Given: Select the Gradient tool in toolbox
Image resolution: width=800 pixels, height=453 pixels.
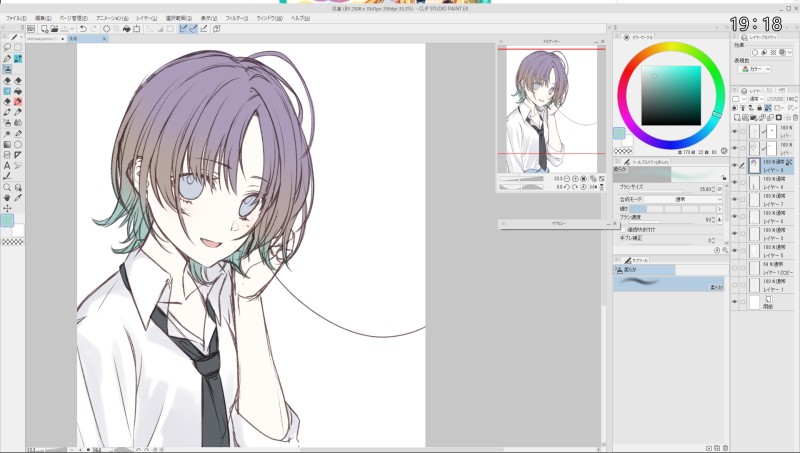Looking at the screenshot, I should 7,144.
